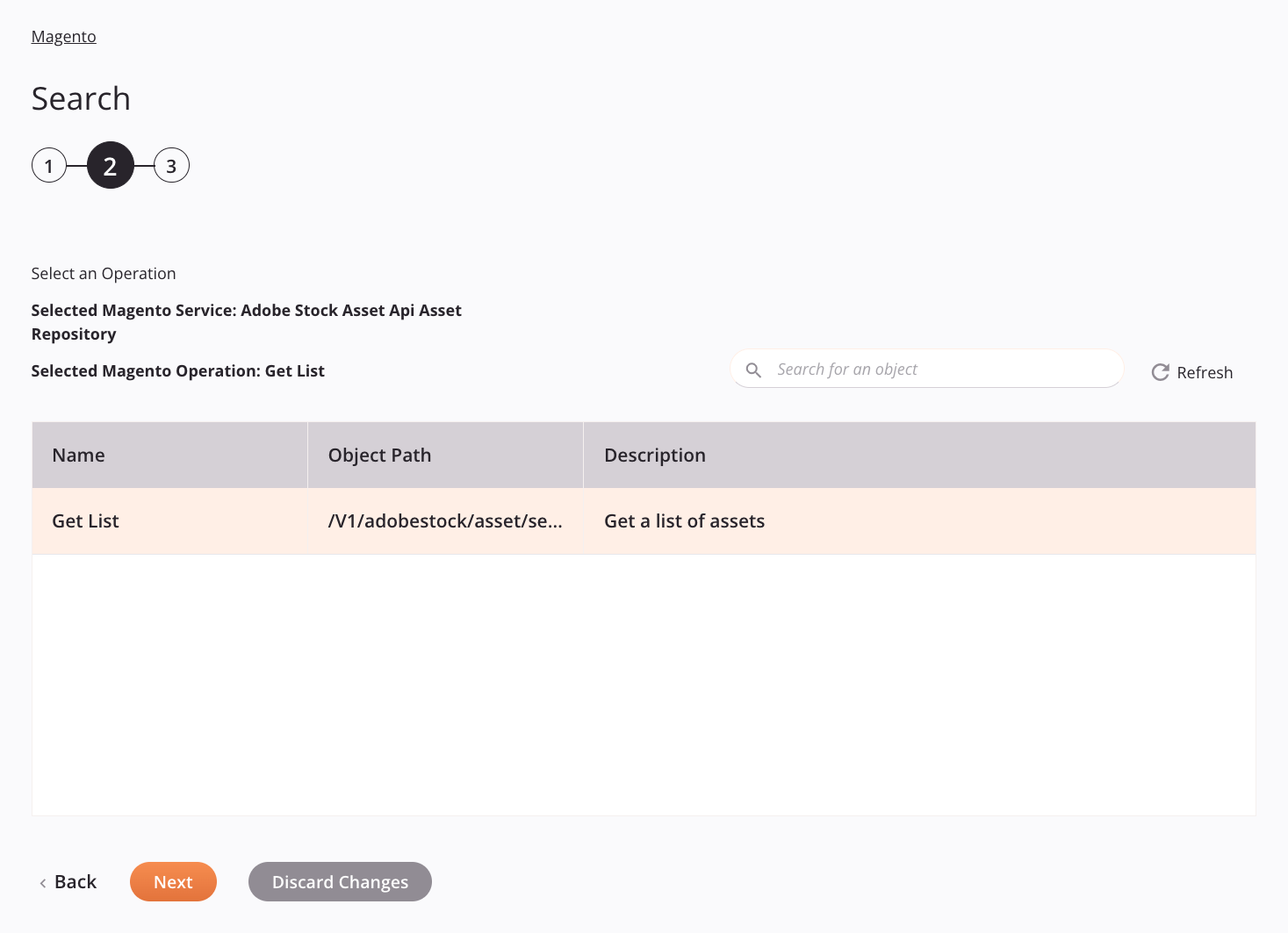Viewport: 1288px width, 933px height.
Task: Focus the 'Search for an object' field
Action: [x=927, y=369]
